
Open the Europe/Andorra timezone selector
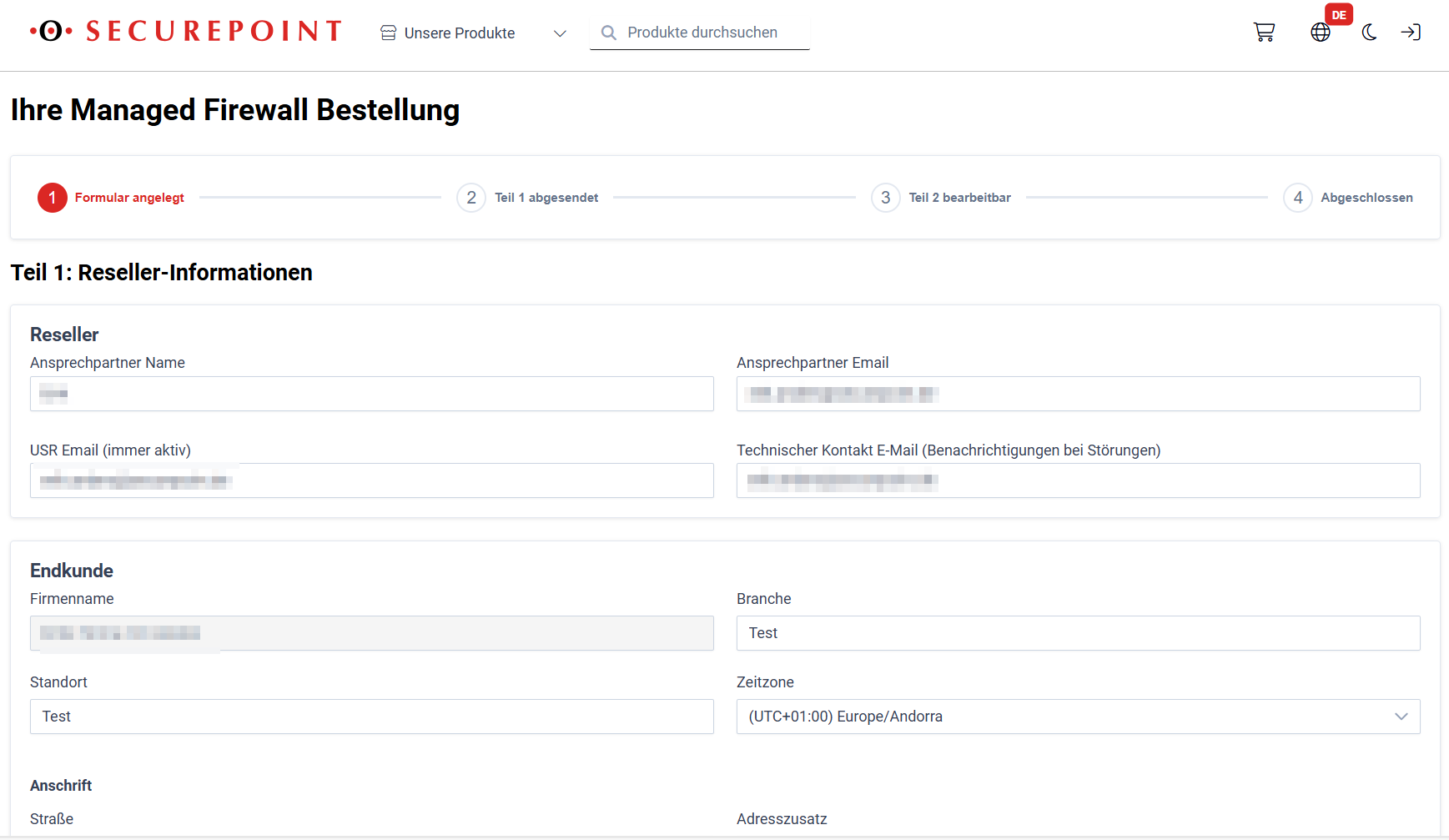coord(1077,716)
